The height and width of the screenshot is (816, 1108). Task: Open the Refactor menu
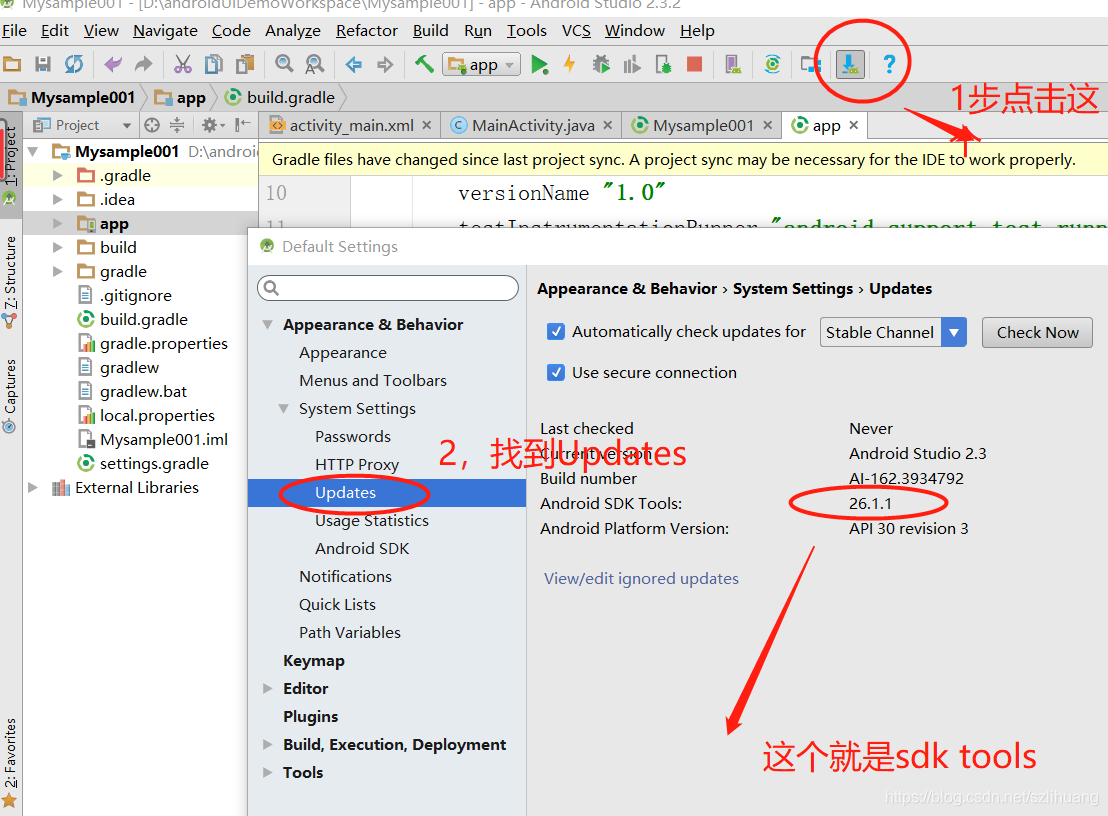[367, 30]
